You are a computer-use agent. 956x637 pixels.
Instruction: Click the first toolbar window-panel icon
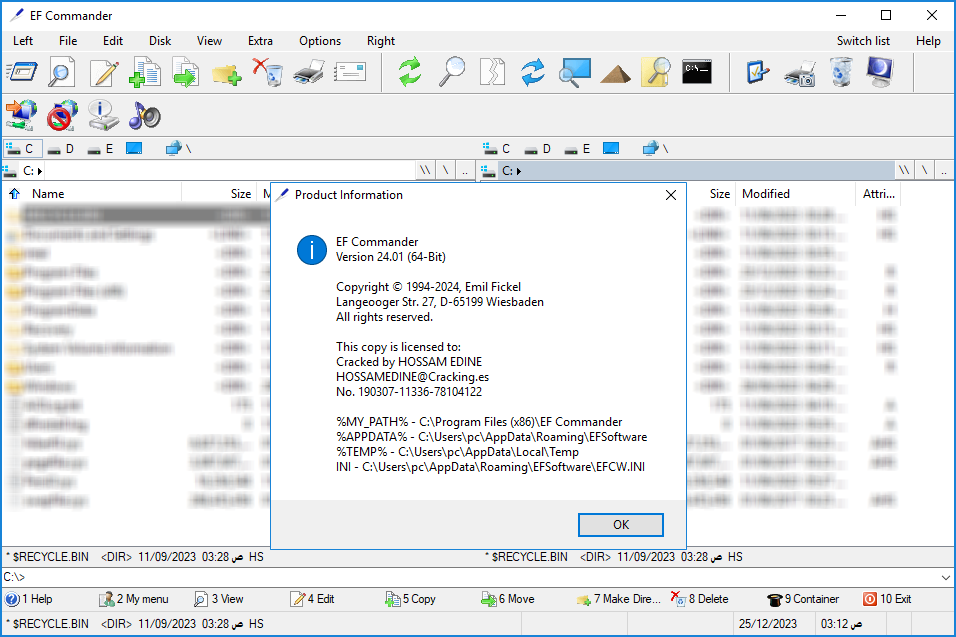(22, 73)
